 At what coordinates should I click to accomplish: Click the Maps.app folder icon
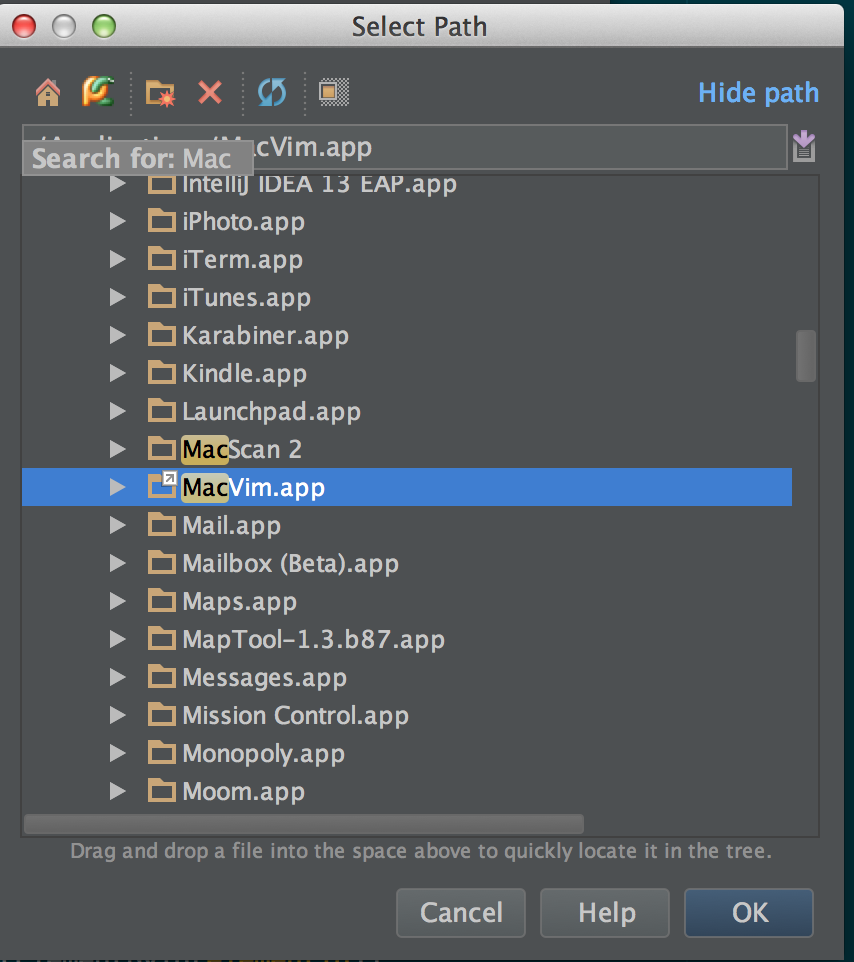pos(162,601)
